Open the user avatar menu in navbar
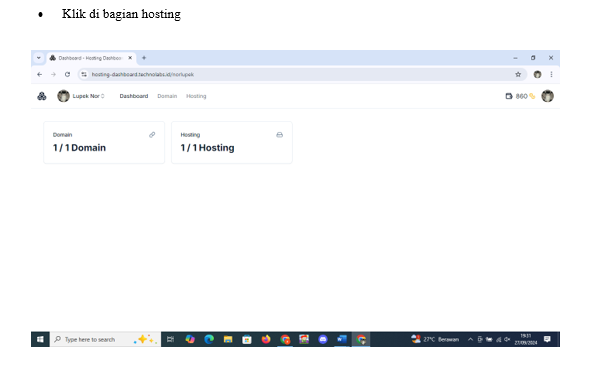This screenshot has height=365, width=602. click(547, 96)
